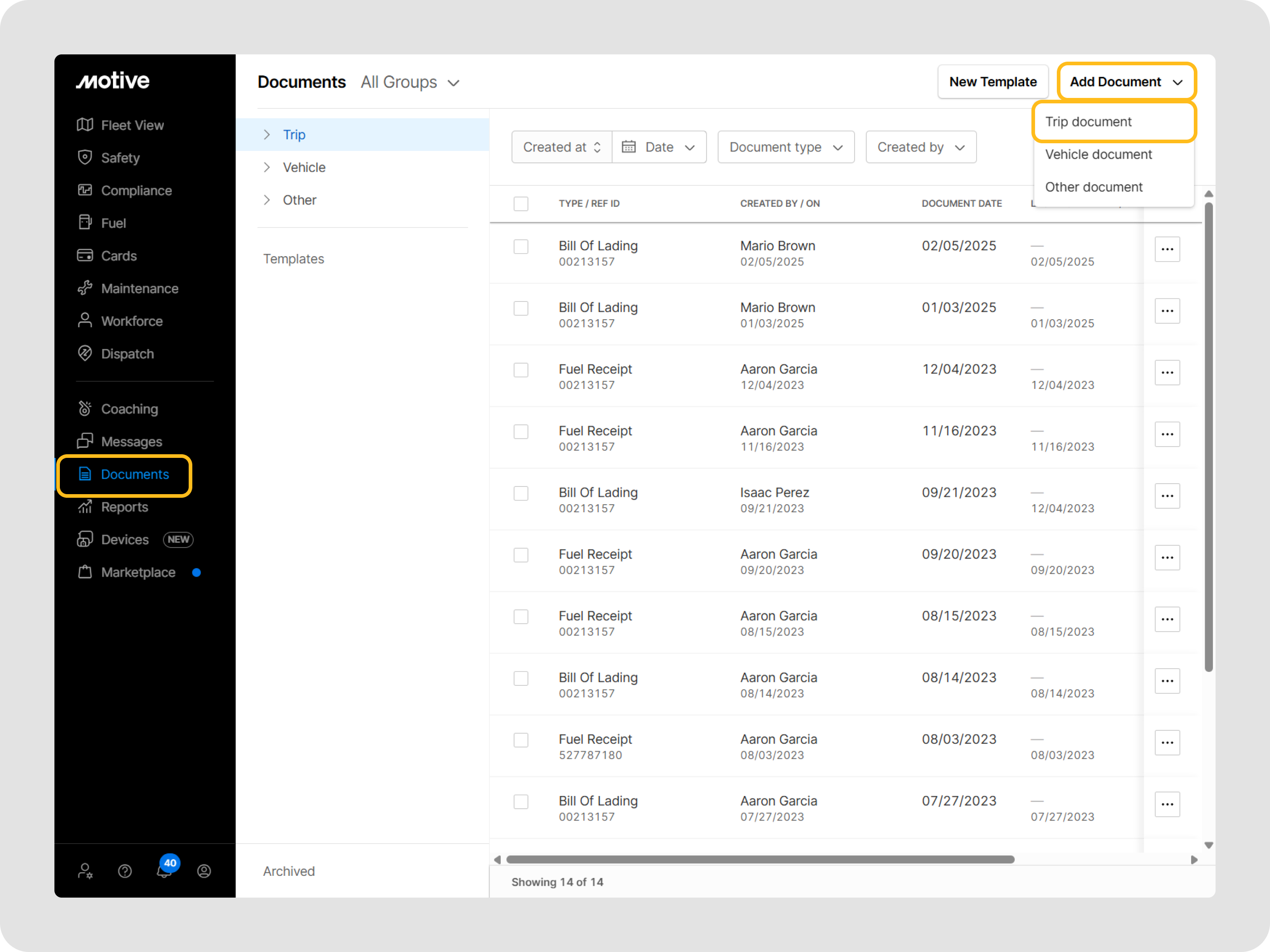Open the Document type filter dropdown
The height and width of the screenshot is (952, 1270).
click(x=786, y=147)
